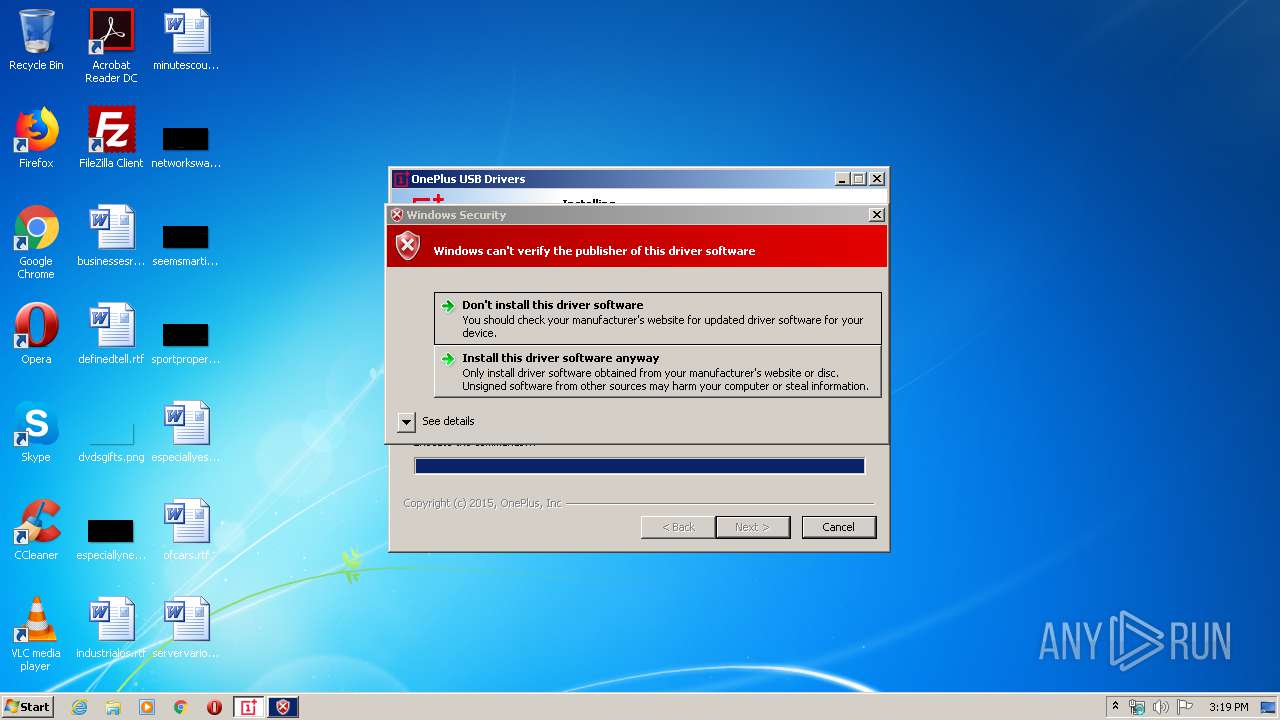
Task: Select ofcars.rtf document icon
Action: coord(186,530)
